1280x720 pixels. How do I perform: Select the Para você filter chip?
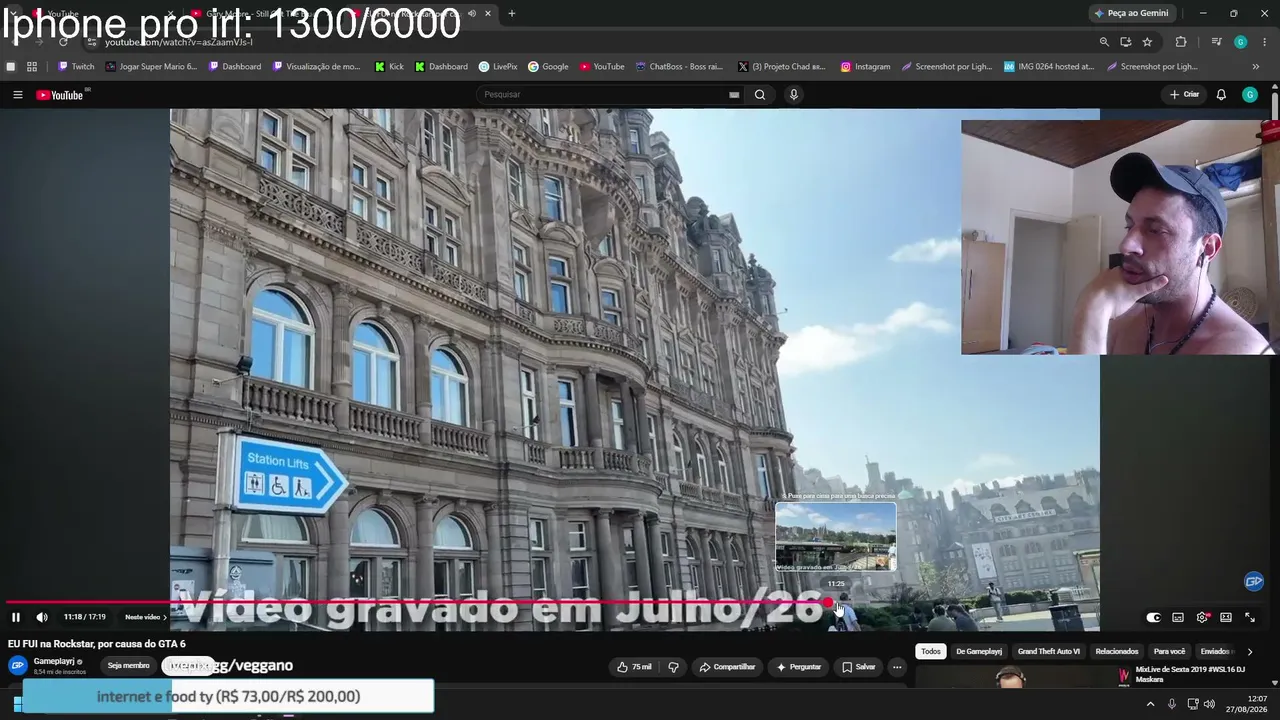click(x=1170, y=652)
